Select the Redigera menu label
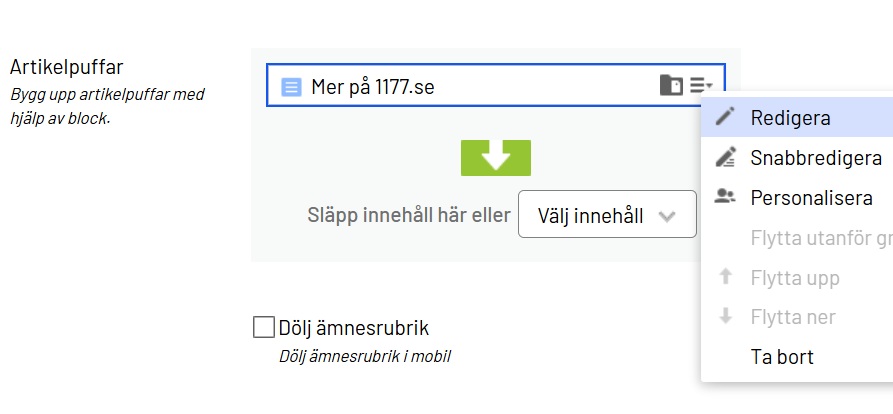 790,118
